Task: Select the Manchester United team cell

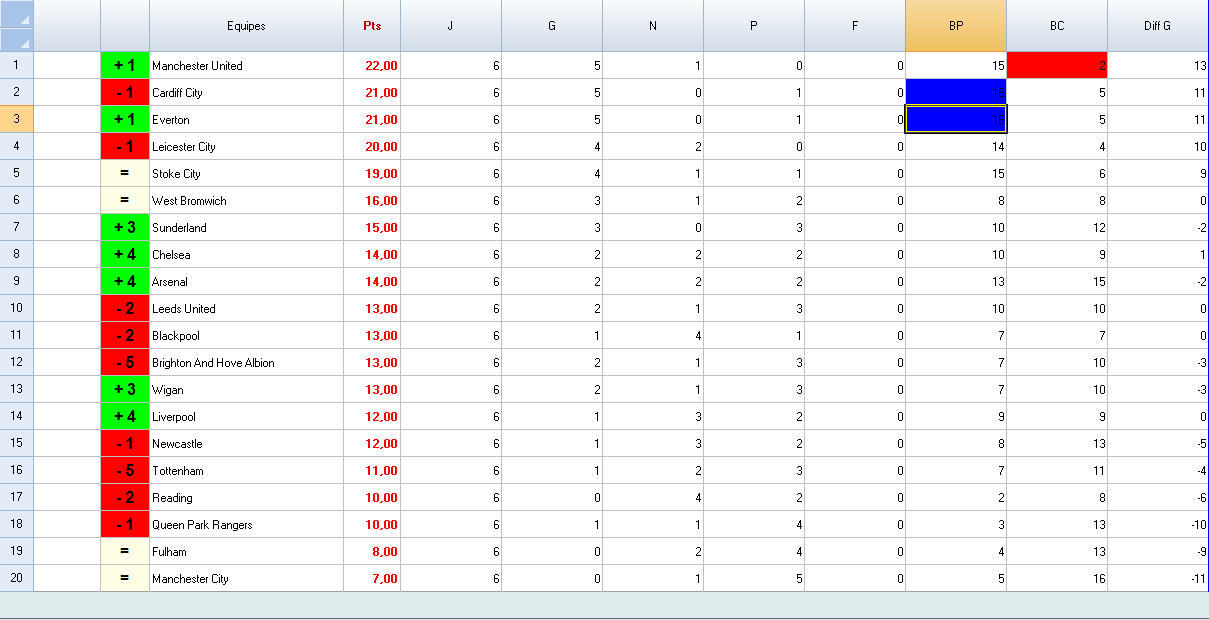Action: 246,65
